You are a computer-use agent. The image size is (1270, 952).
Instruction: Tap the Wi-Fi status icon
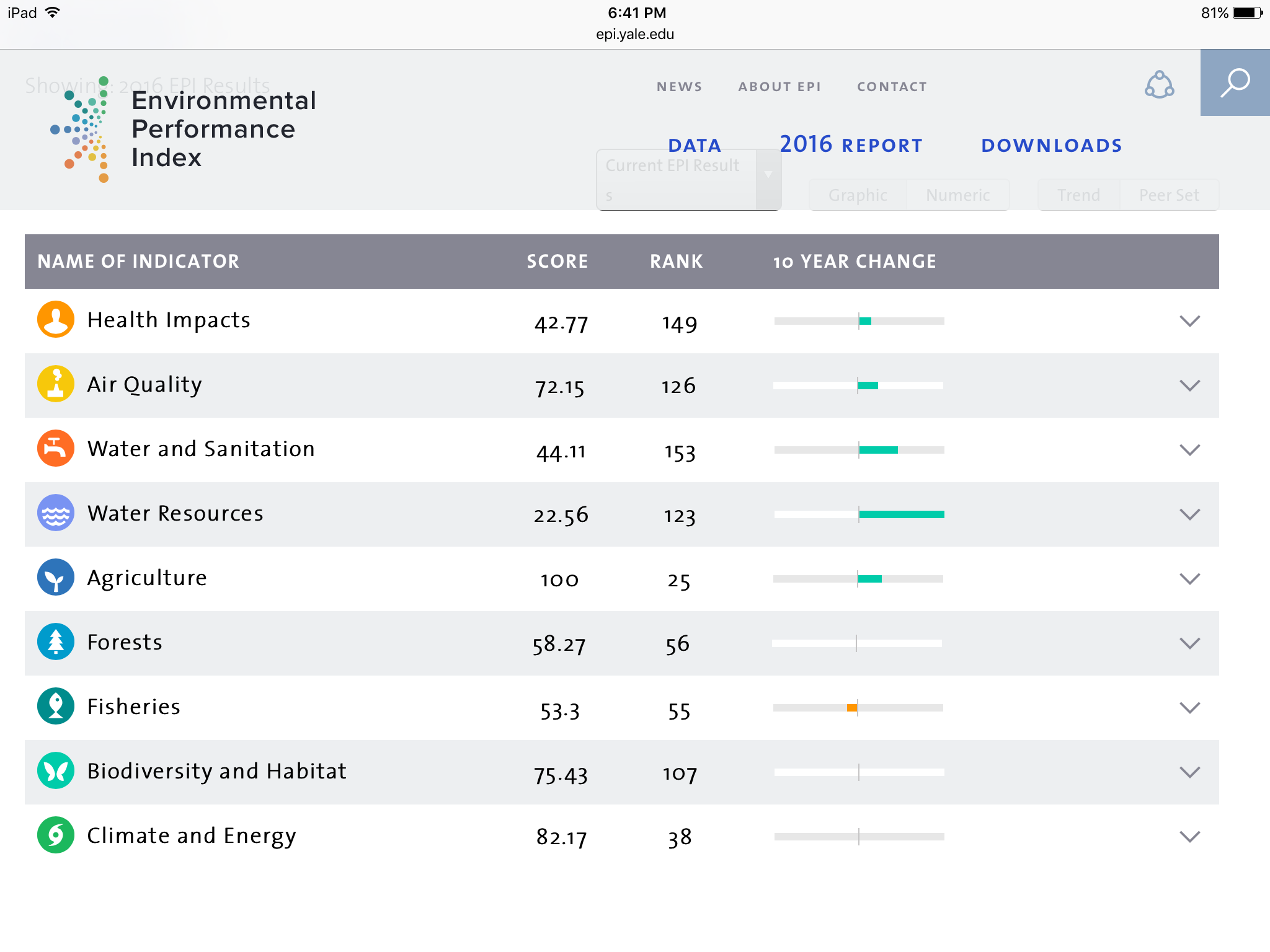[53, 12]
